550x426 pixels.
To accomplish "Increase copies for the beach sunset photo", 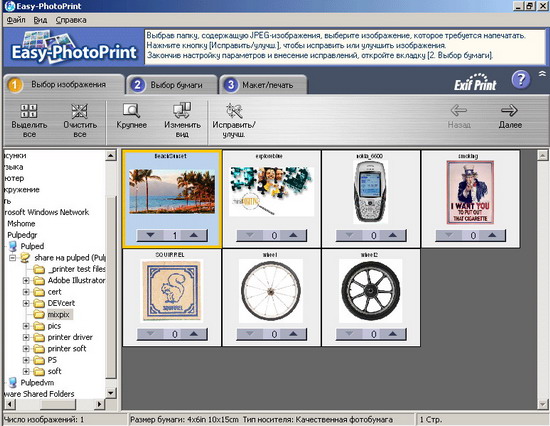I will pos(194,235).
